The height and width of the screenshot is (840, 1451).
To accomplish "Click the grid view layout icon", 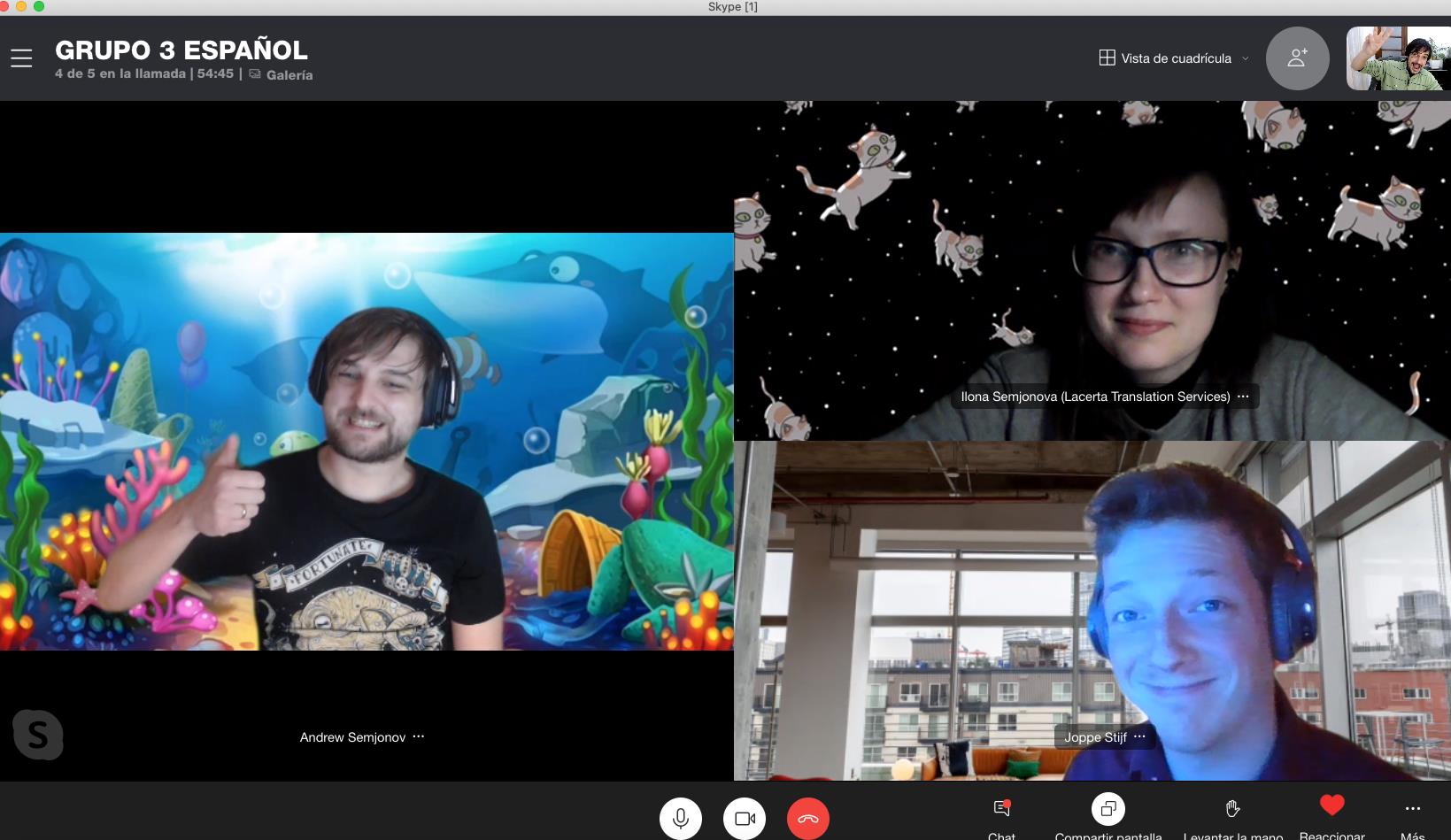I will click(x=1107, y=58).
